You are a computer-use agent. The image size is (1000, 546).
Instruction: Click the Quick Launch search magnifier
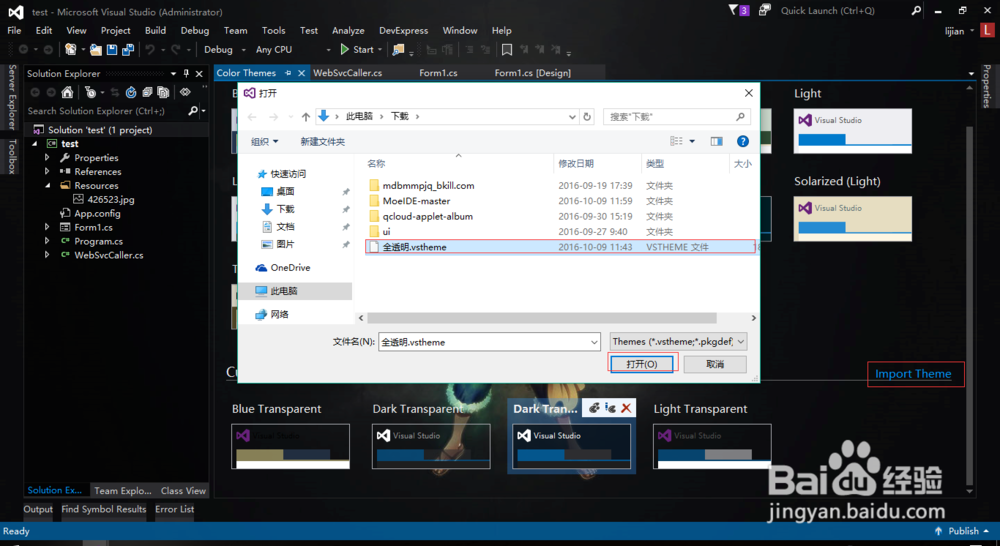(916, 11)
